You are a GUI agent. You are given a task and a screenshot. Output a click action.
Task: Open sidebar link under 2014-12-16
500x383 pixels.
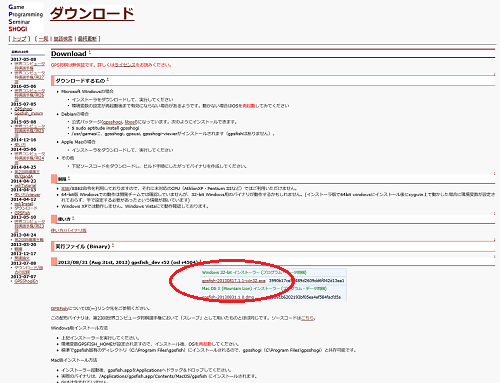tap(20, 145)
